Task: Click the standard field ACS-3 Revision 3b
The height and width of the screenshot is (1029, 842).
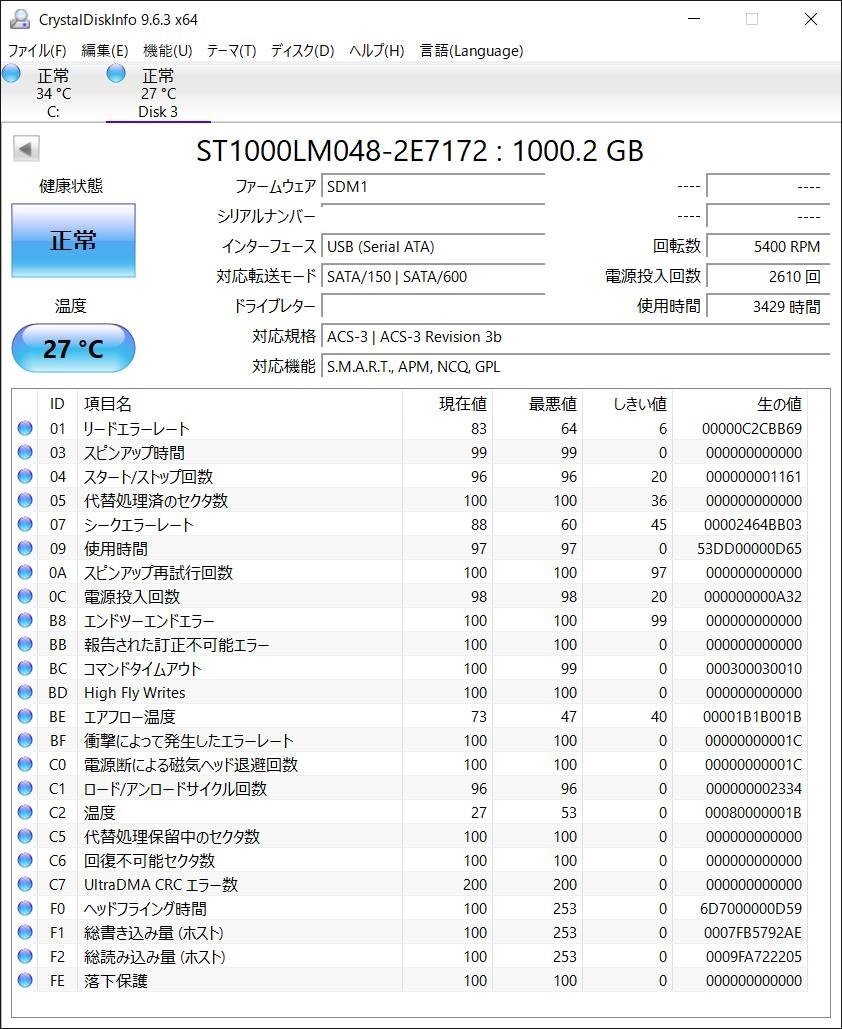Action: (576, 337)
